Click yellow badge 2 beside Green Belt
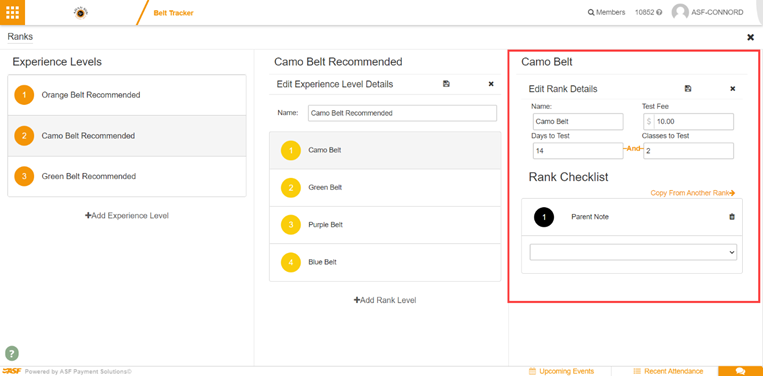The width and height of the screenshot is (763, 376). click(291, 188)
